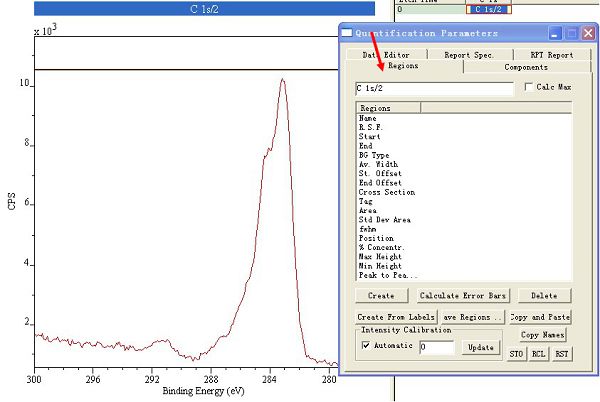
Task: Enable the Calc Max checkbox
Action: [x=530, y=88]
